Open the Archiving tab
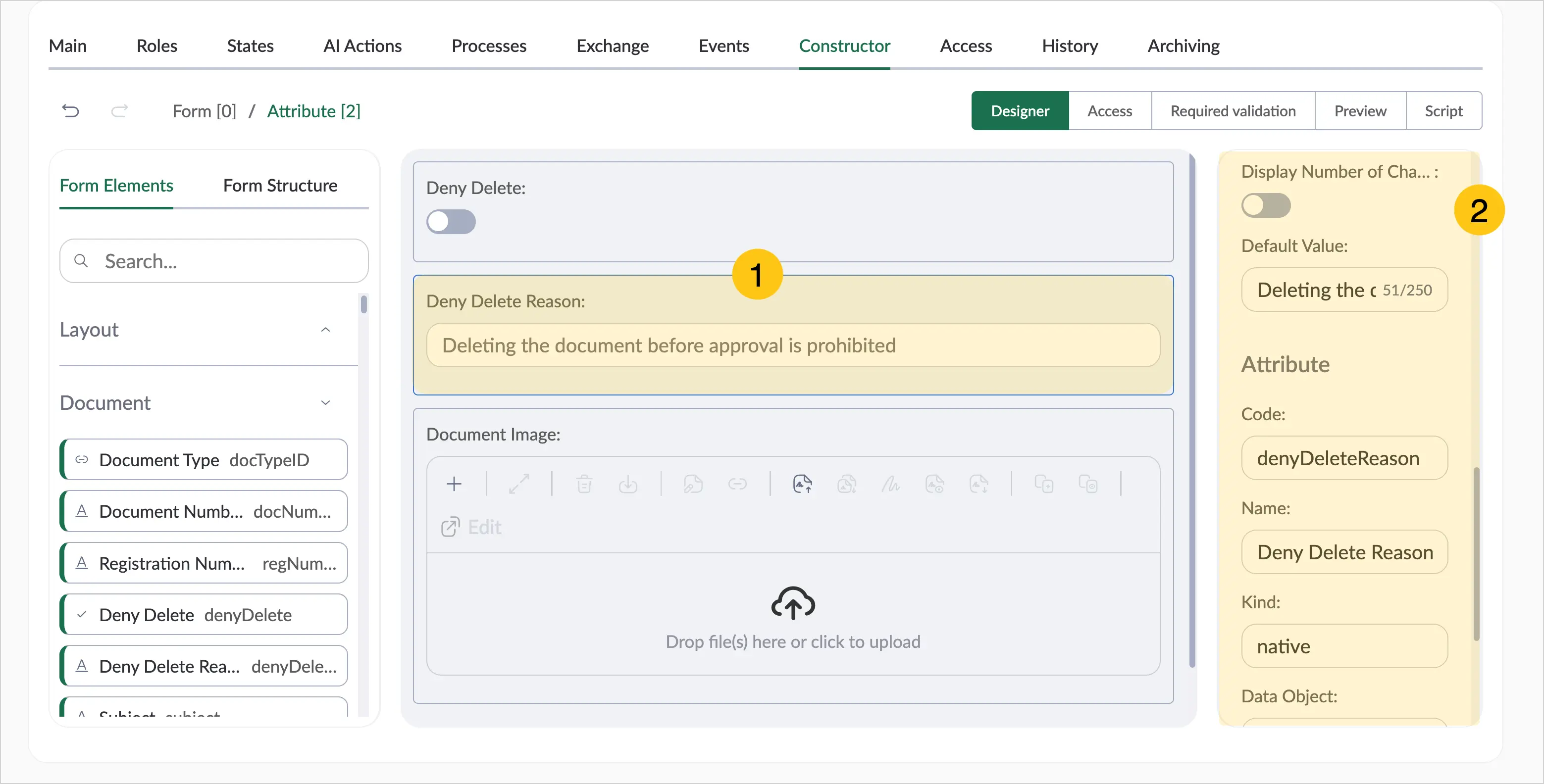 (1183, 46)
